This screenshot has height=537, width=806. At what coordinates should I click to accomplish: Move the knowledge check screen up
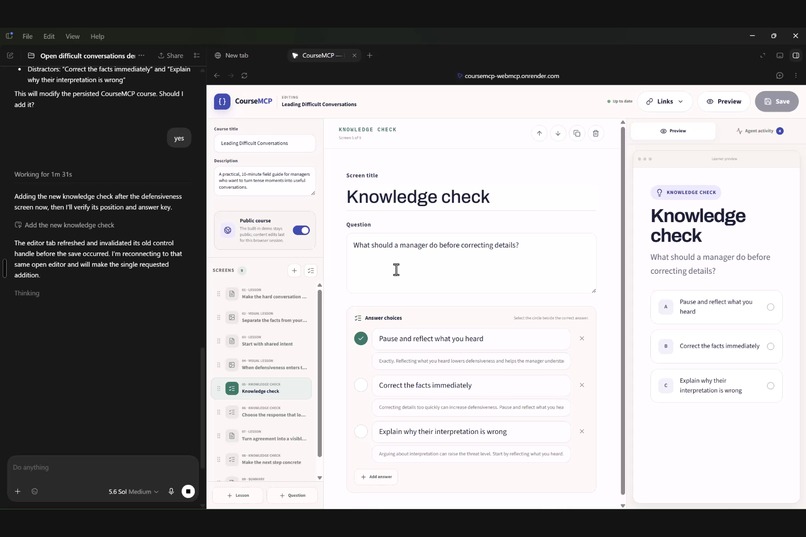pos(539,134)
